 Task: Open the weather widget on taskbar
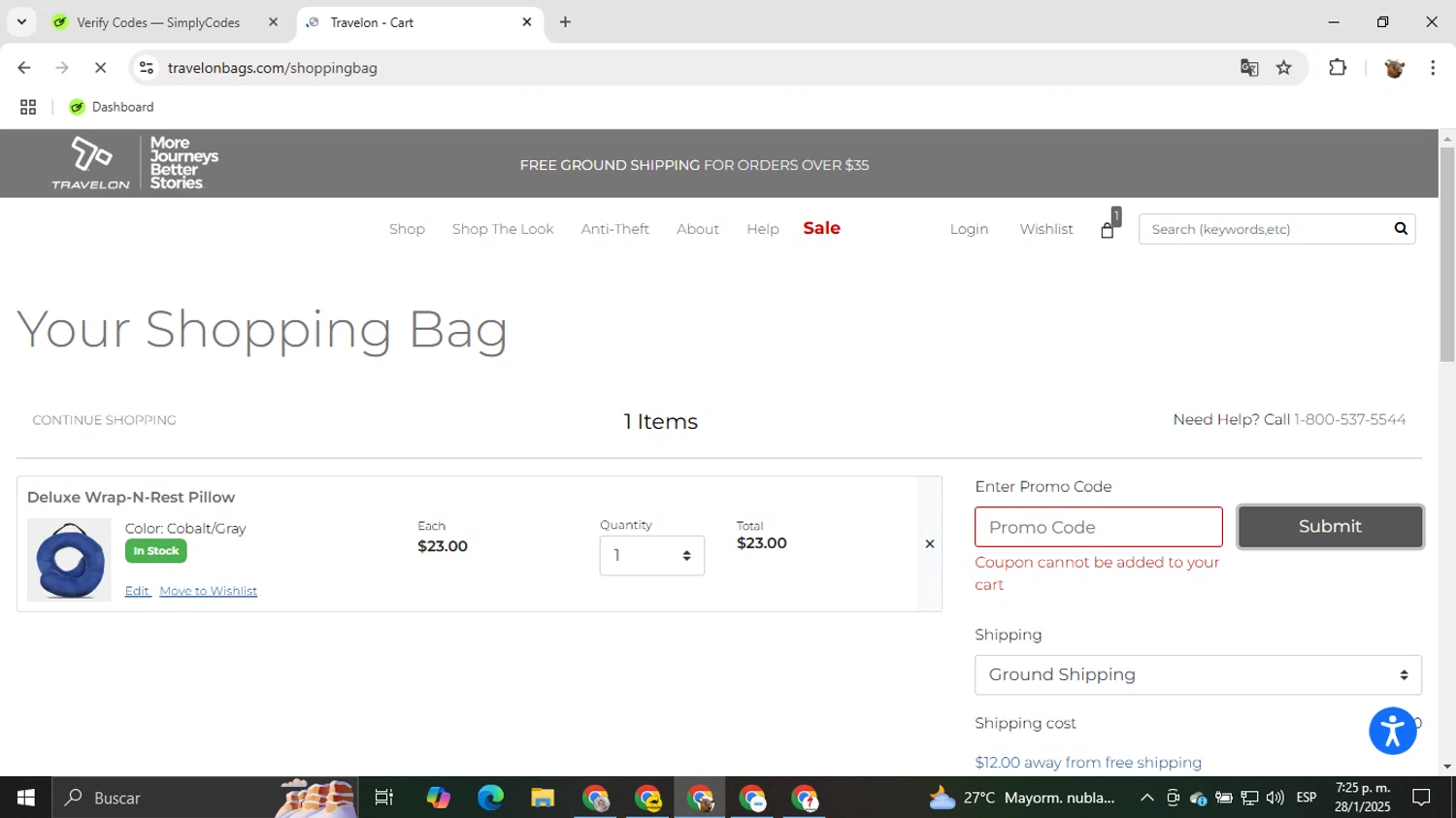pos(1022,798)
